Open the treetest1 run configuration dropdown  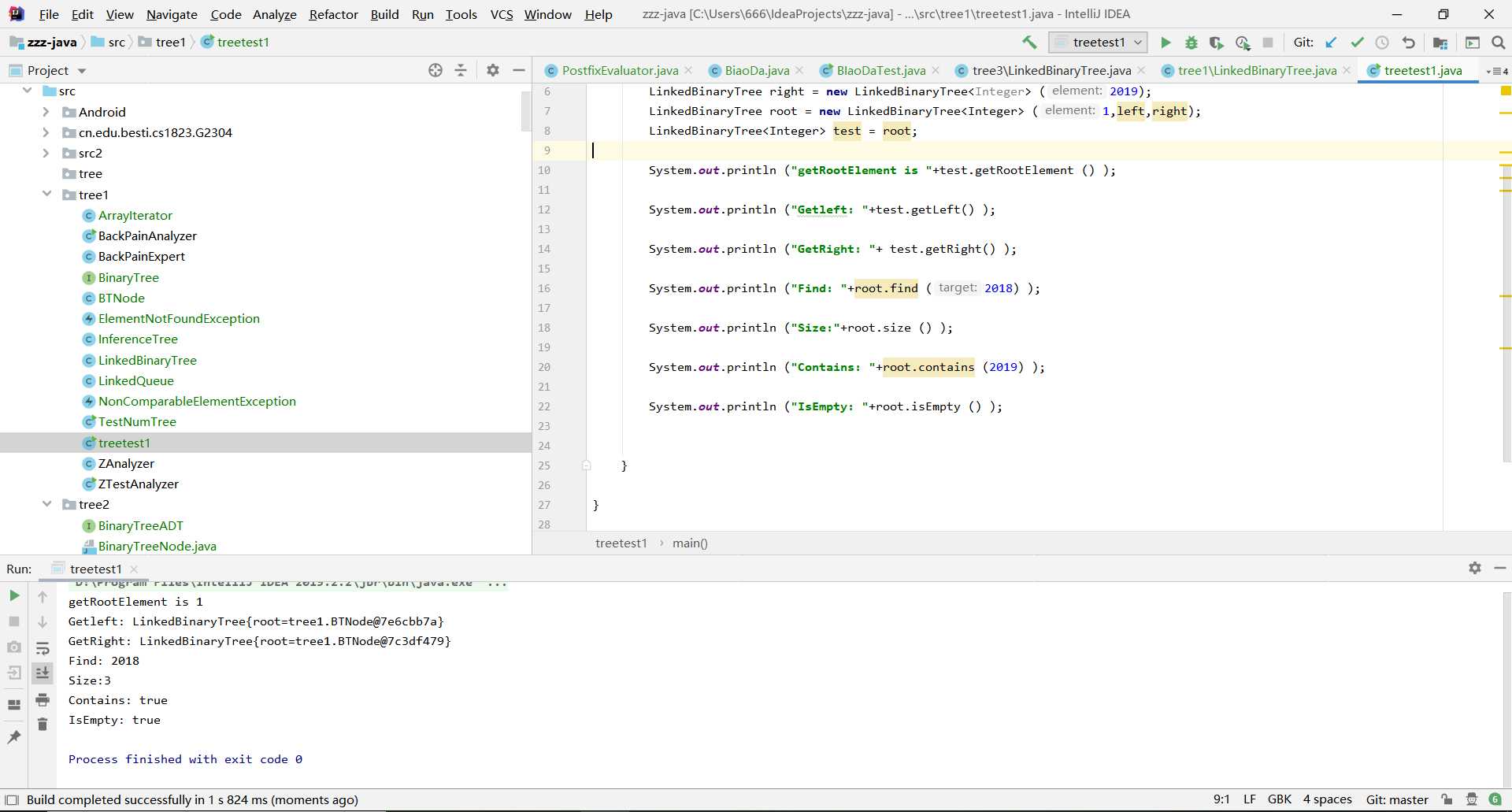1099,43
